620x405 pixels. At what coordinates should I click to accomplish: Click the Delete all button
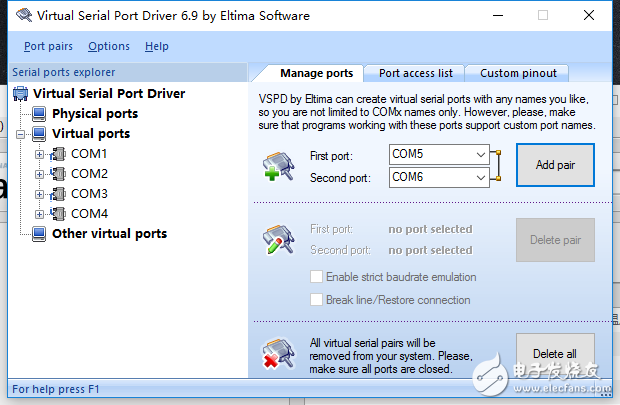pyautogui.click(x=555, y=354)
